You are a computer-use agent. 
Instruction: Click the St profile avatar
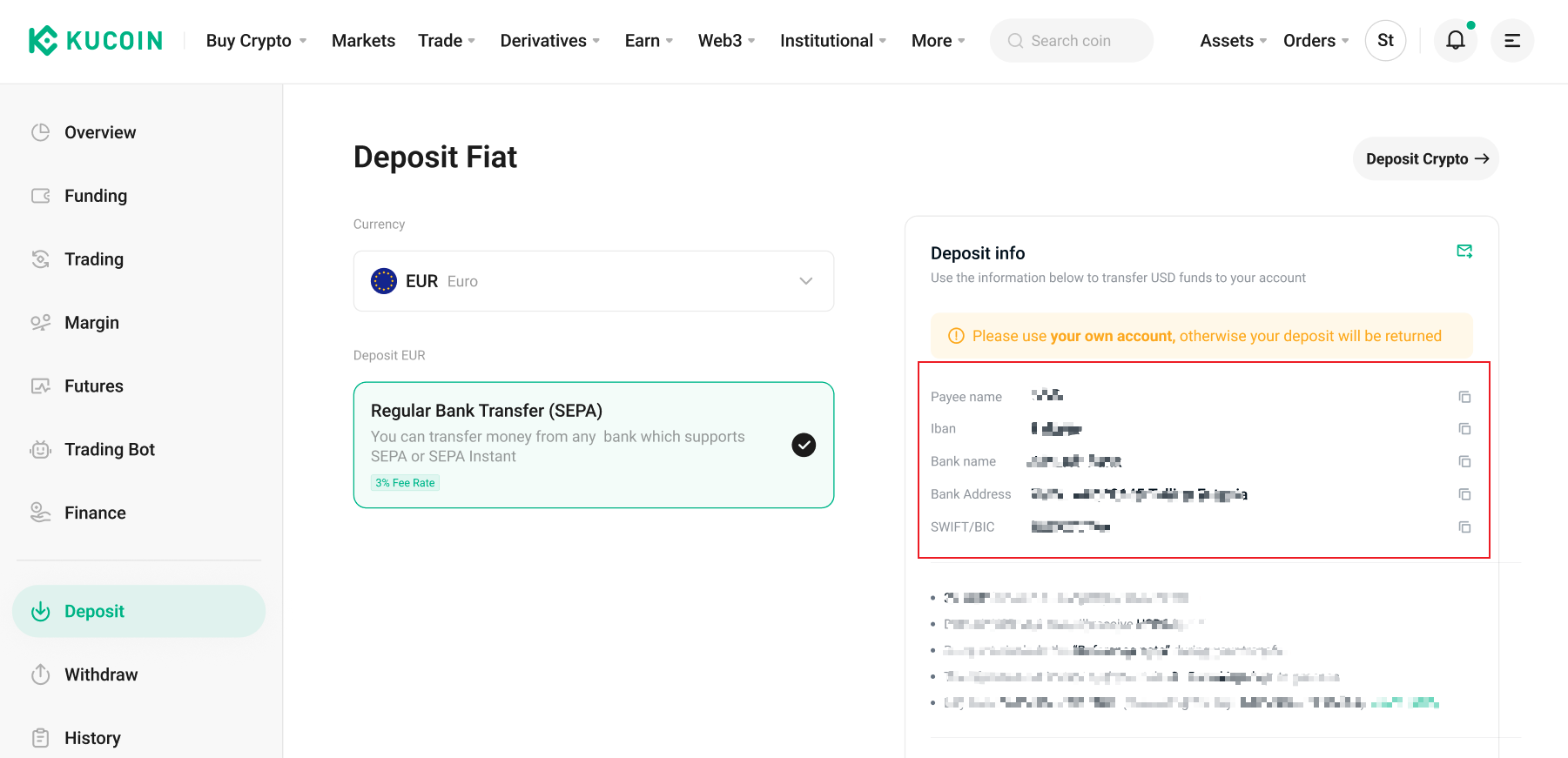click(1385, 40)
